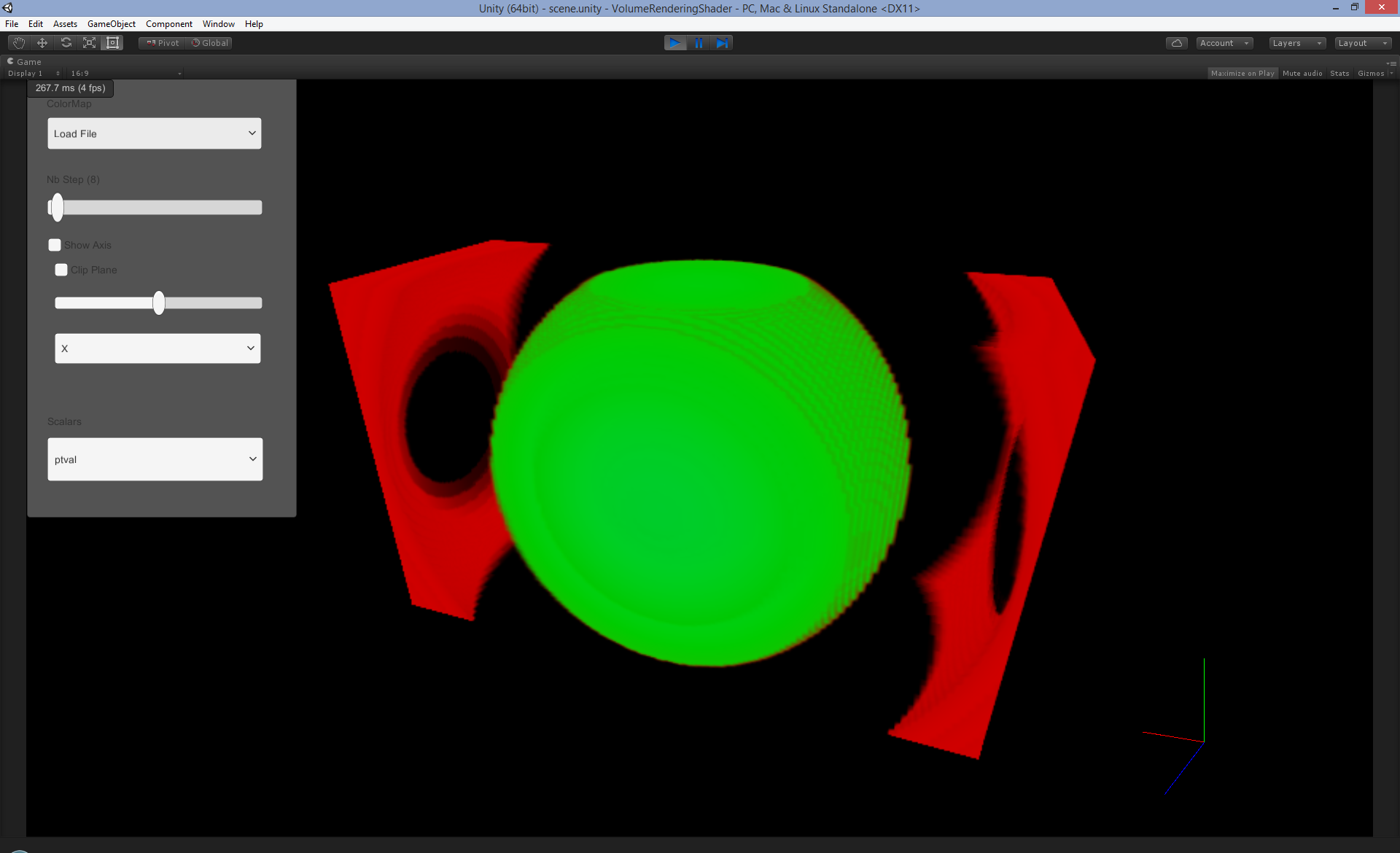This screenshot has height=853, width=1400.
Task: Toggle Maximize on Play
Action: pos(1242,74)
